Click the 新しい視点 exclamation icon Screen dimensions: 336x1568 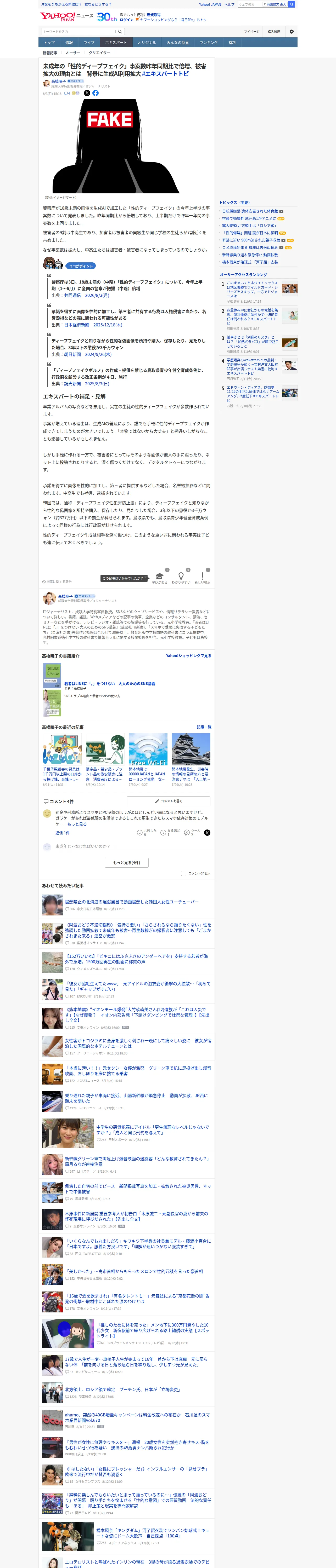[203, 576]
